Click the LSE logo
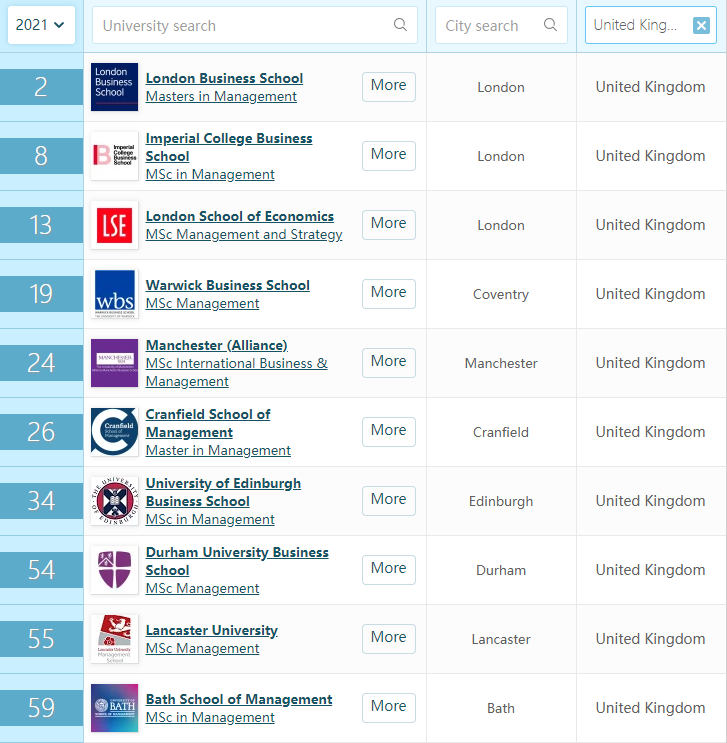The width and height of the screenshot is (727, 743). point(114,225)
